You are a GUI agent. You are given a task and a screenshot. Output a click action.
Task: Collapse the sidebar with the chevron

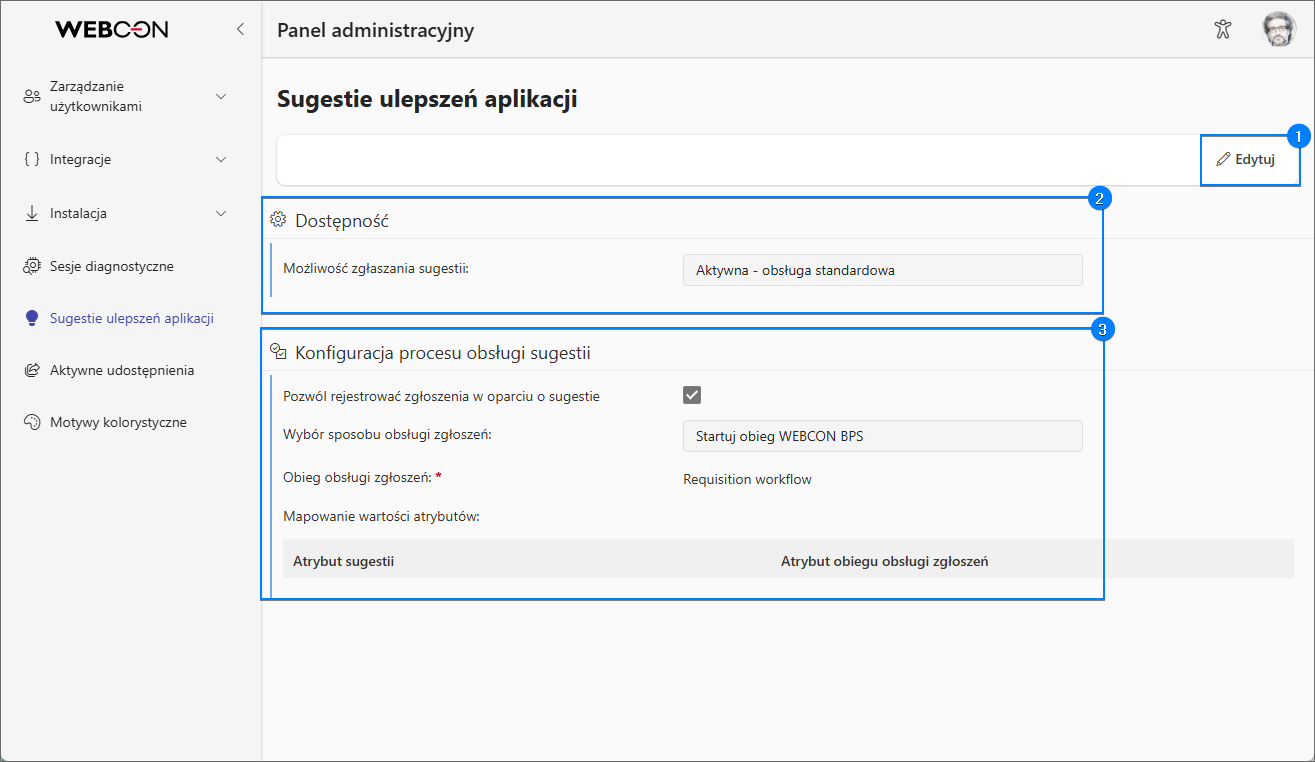click(240, 29)
